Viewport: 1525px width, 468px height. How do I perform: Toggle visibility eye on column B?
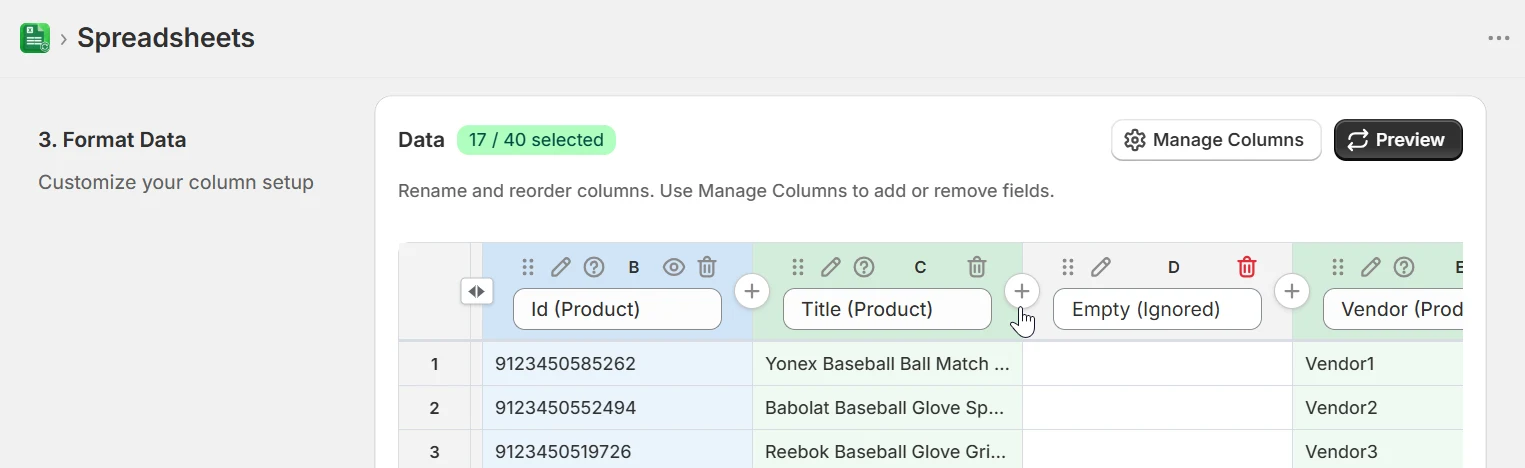[674, 267]
